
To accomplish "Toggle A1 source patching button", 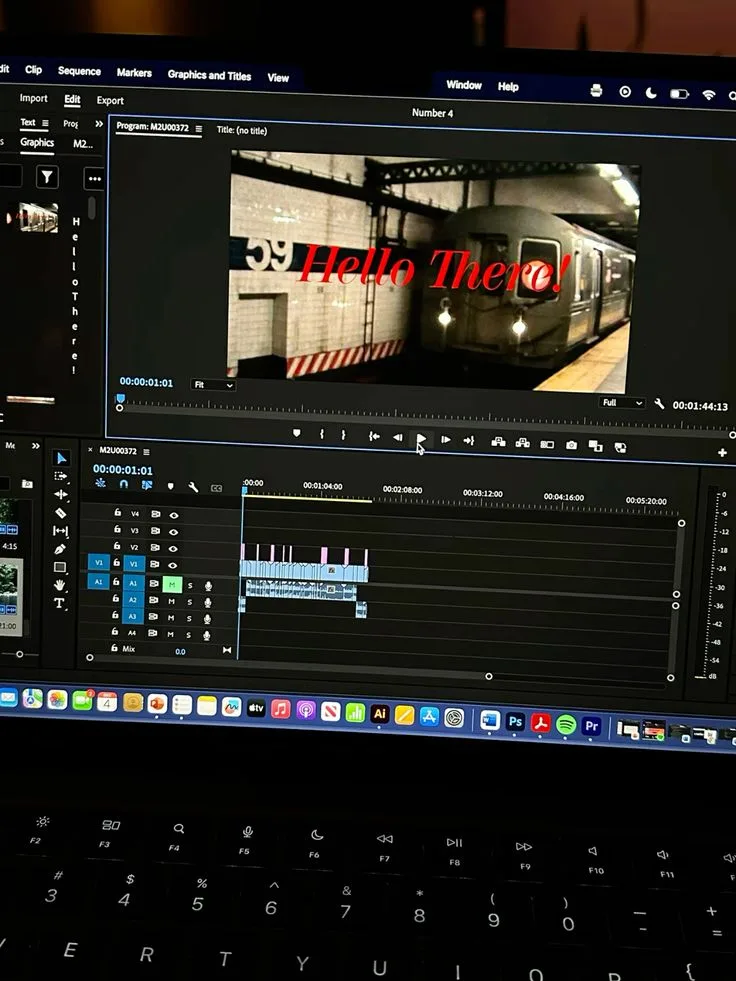I will pos(98,582).
